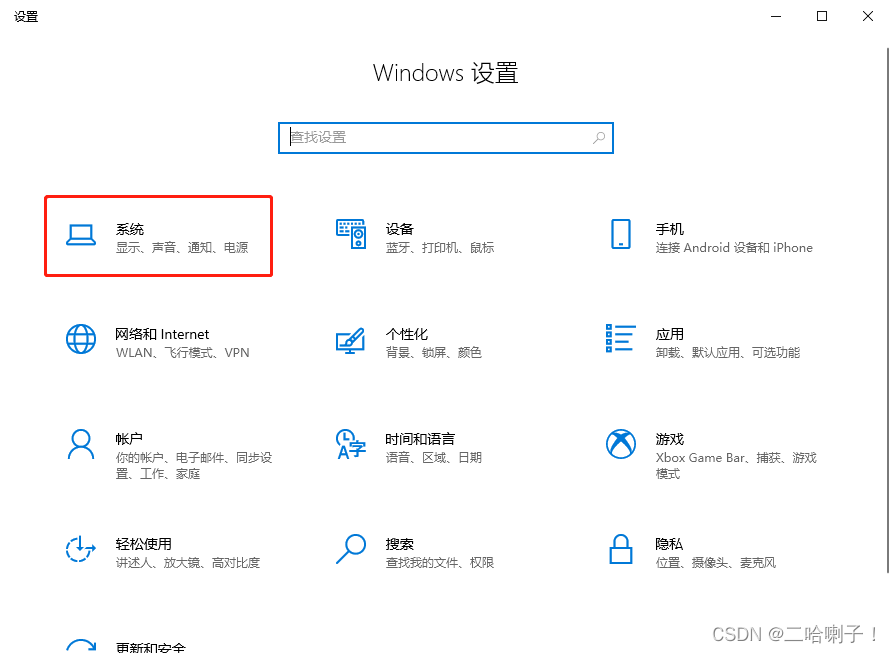Click Xbox Game Bar、捕获、游戏模式 description

[x=736, y=465]
